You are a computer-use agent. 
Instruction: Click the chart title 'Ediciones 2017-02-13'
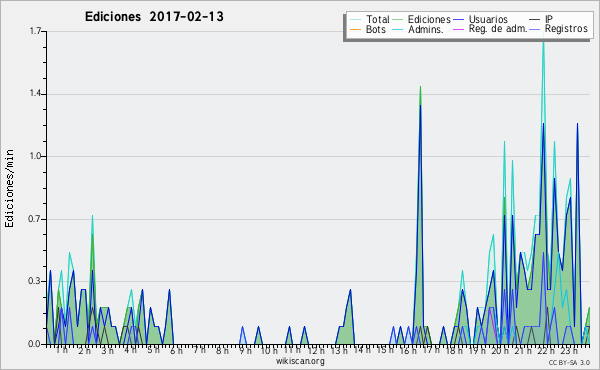[x=154, y=17]
